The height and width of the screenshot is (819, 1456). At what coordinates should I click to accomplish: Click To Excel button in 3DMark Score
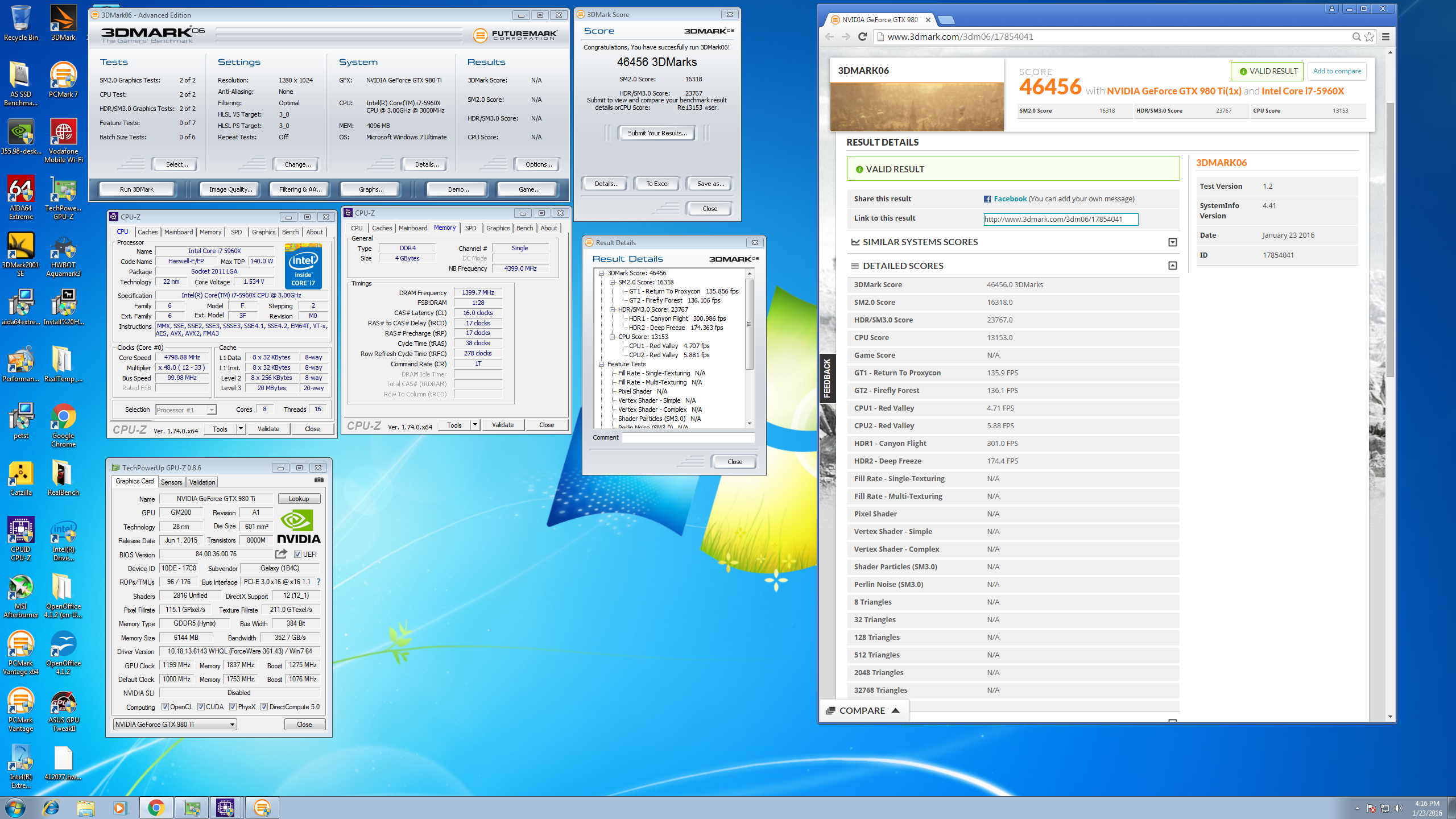(x=657, y=184)
